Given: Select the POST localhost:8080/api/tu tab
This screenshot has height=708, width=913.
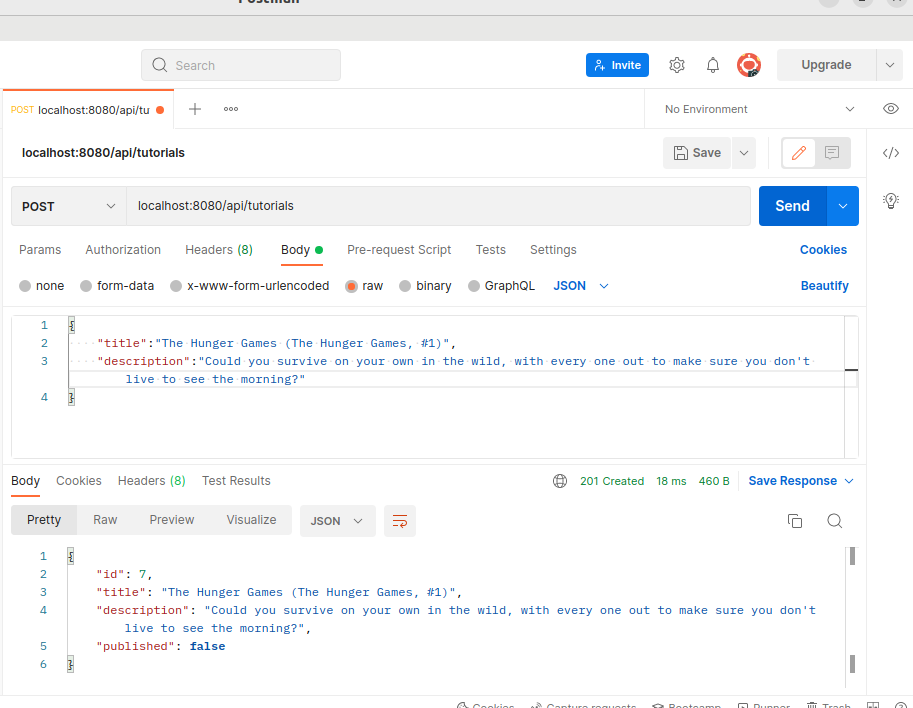Looking at the screenshot, I should click(x=88, y=109).
